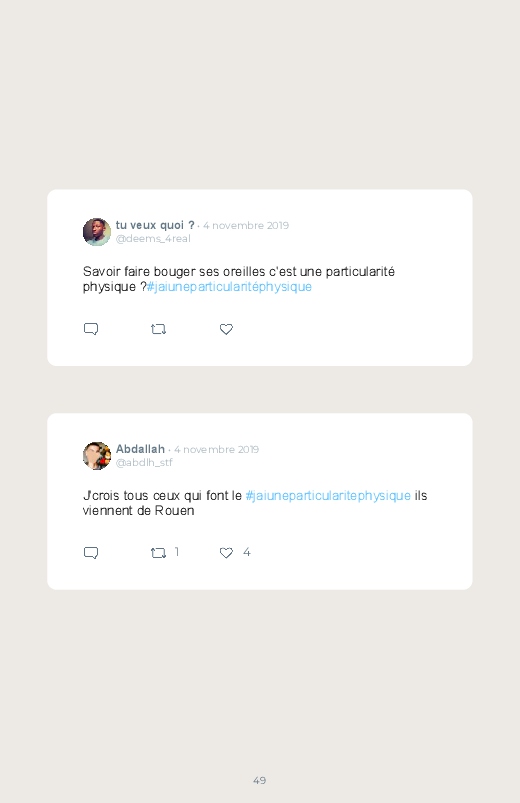
Task: Retweet Abdallah's tweet with one retweet
Action: (158, 553)
